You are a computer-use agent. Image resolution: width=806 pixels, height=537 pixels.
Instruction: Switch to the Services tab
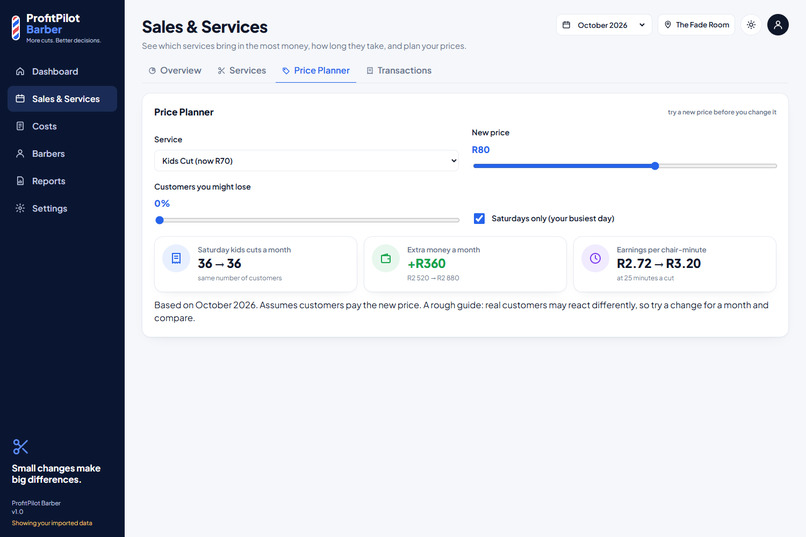point(242,70)
